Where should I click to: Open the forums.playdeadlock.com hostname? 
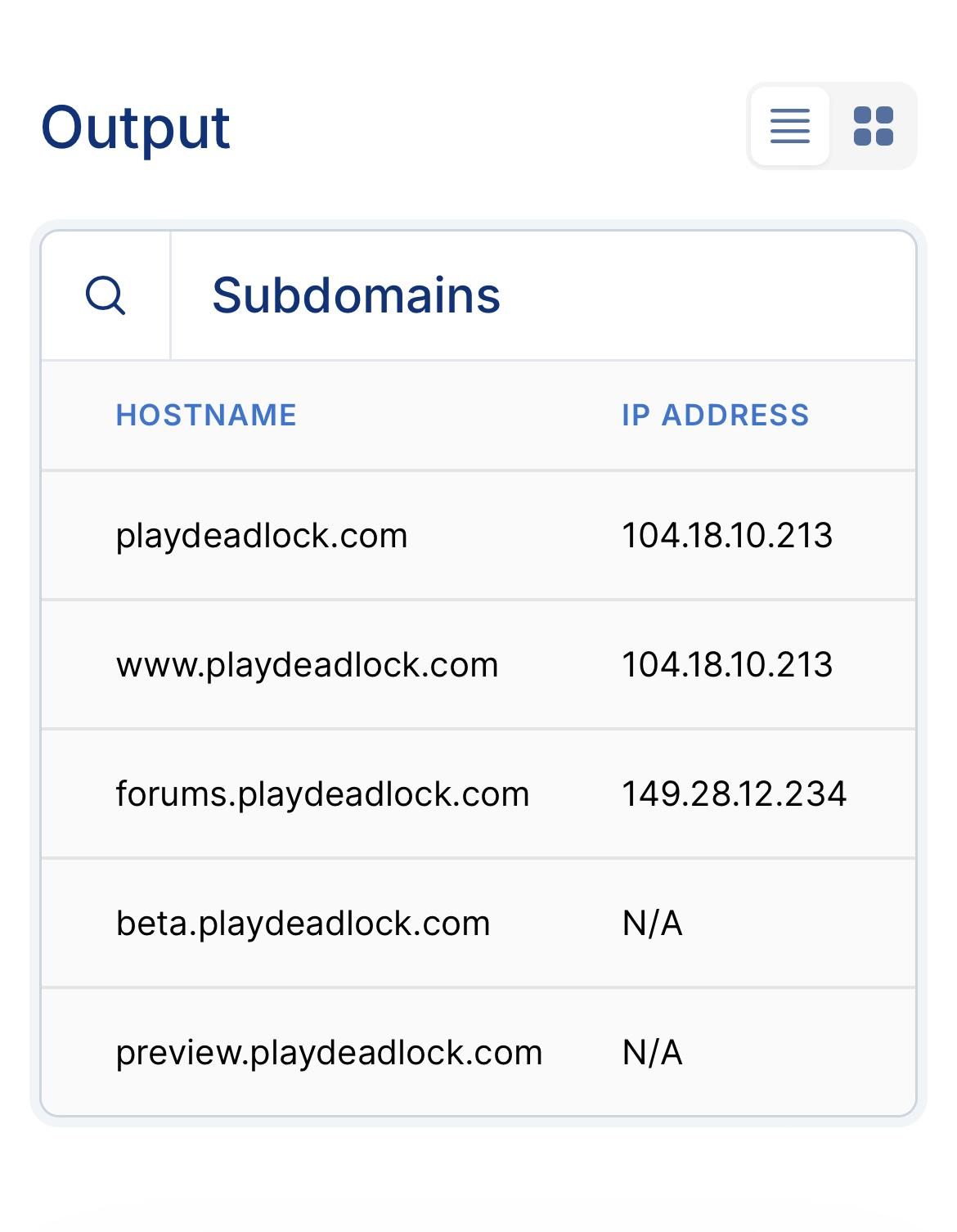(x=323, y=794)
